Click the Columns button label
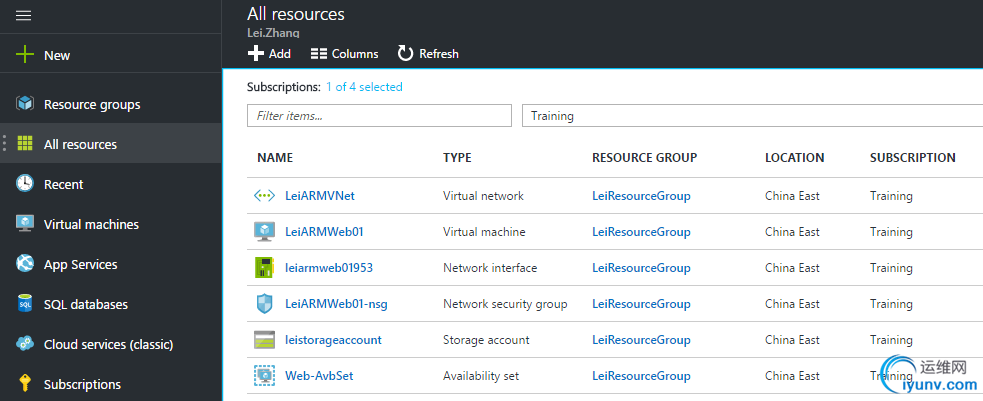The height and width of the screenshot is (401, 983). pyautogui.click(x=355, y=54)
